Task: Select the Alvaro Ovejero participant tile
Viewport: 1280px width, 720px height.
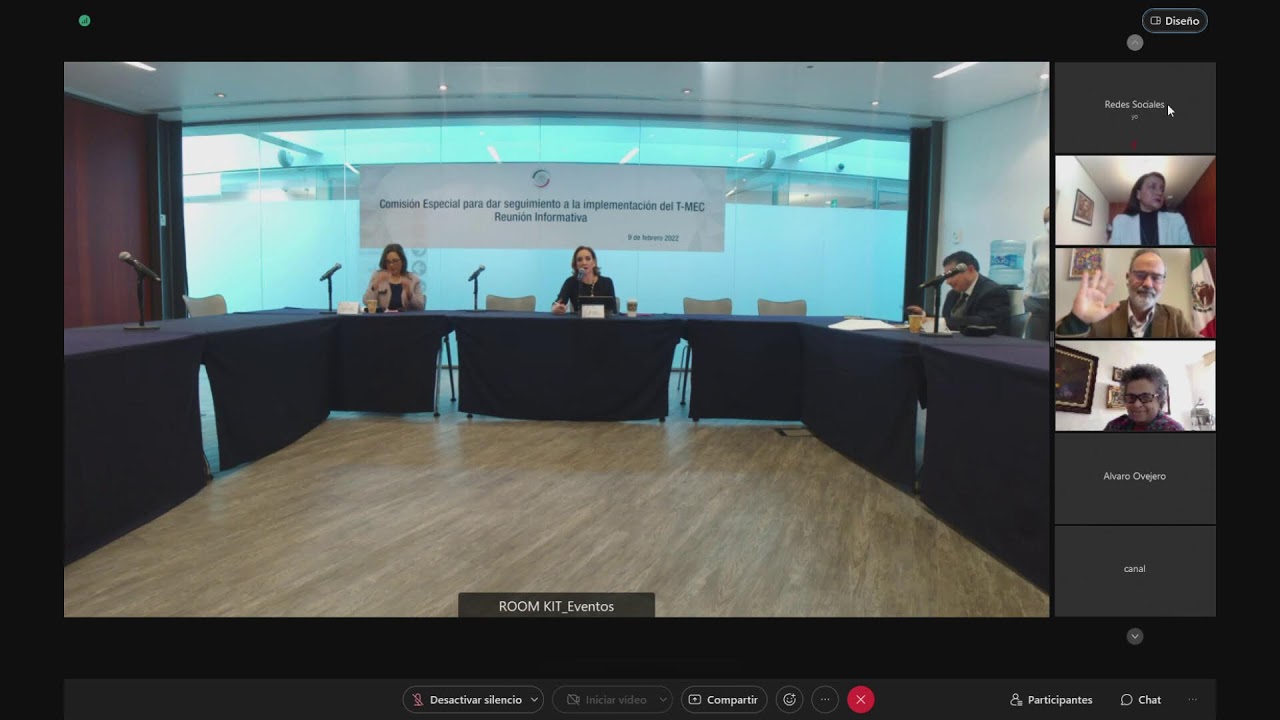Action: [x=1135, y=479]
